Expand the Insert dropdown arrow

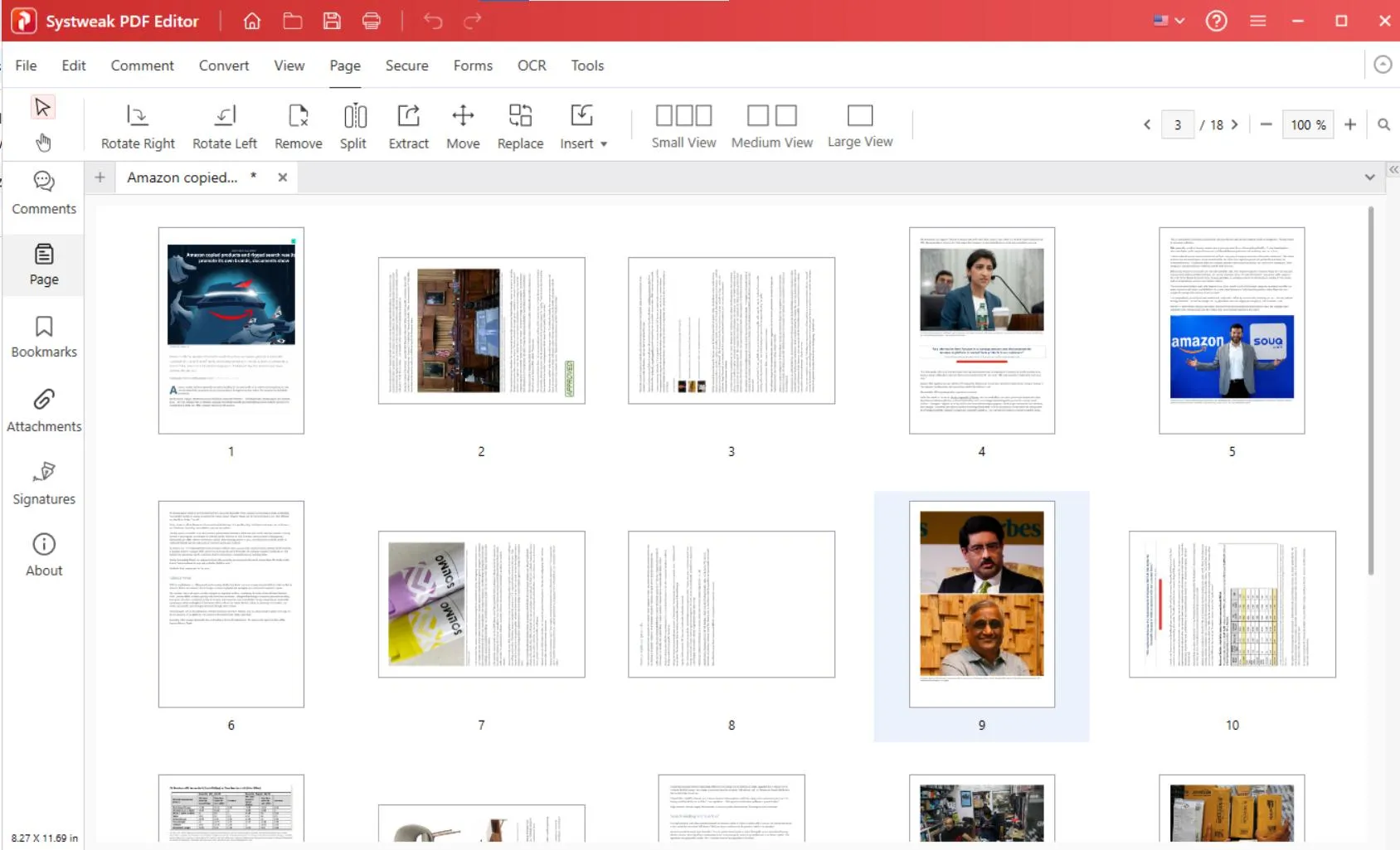click(x=604, y=144)
